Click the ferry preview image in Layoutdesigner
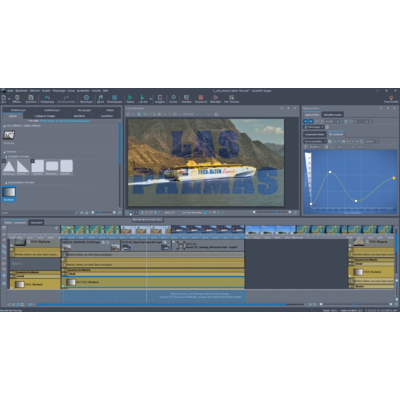This screenshot has width=400, height=400. click(206, 162)
